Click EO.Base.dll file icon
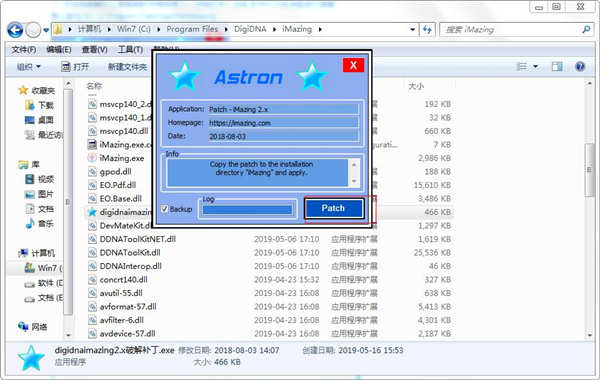 tap(92, 199)
